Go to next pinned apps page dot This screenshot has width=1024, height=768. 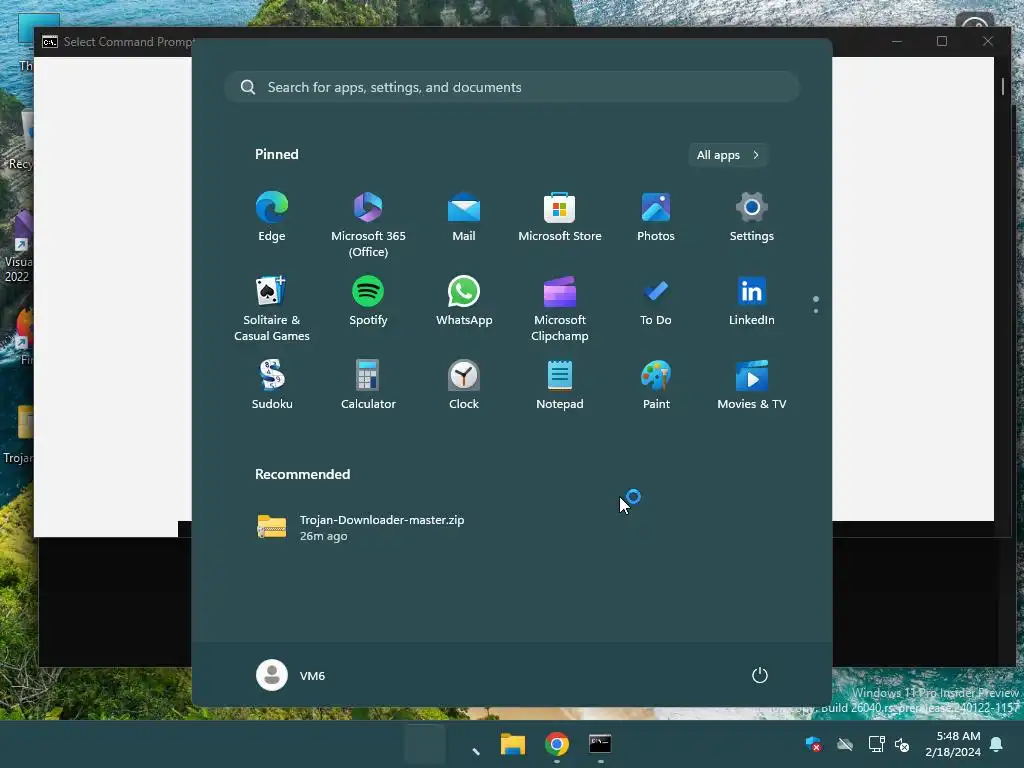[816, 311]
